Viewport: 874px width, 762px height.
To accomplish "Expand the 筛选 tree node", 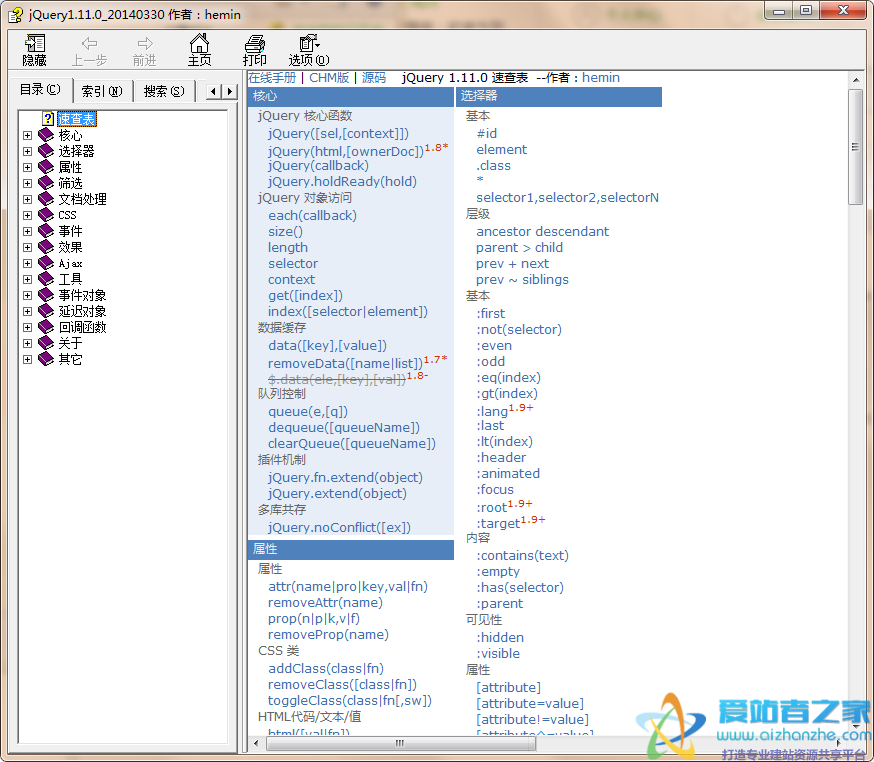I will [27, 183].
